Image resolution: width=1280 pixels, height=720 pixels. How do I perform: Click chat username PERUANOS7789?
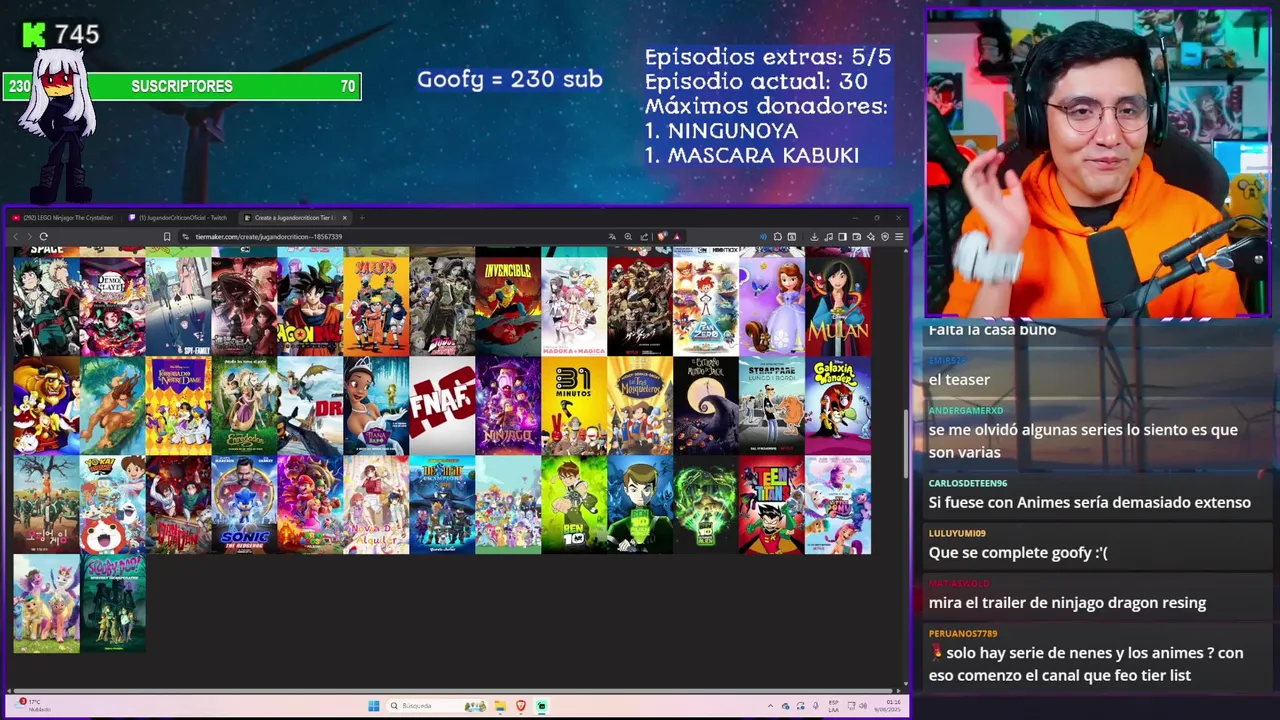(x=963, y=633)
